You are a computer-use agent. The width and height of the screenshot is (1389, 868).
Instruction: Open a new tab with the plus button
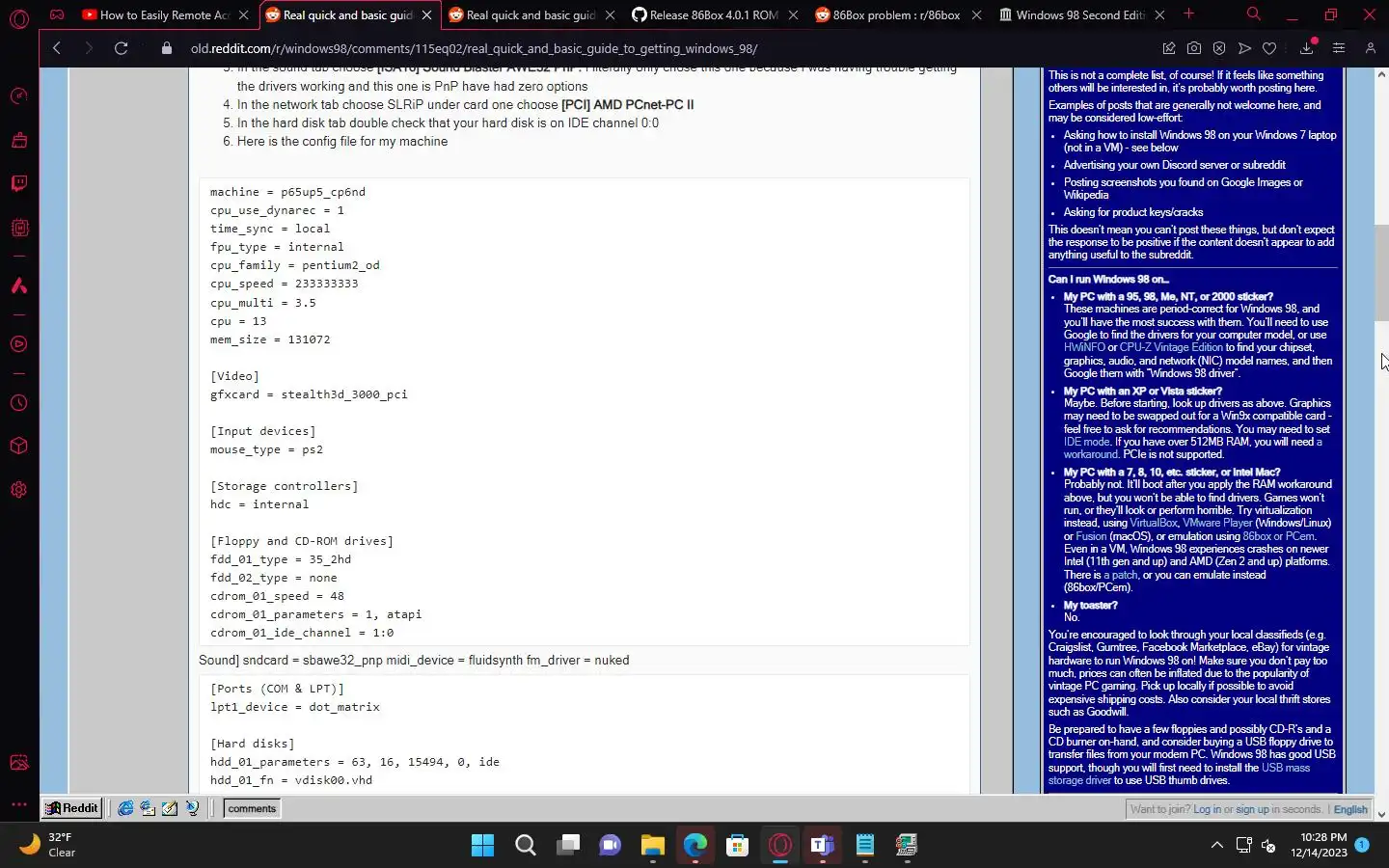(1188, 14)
